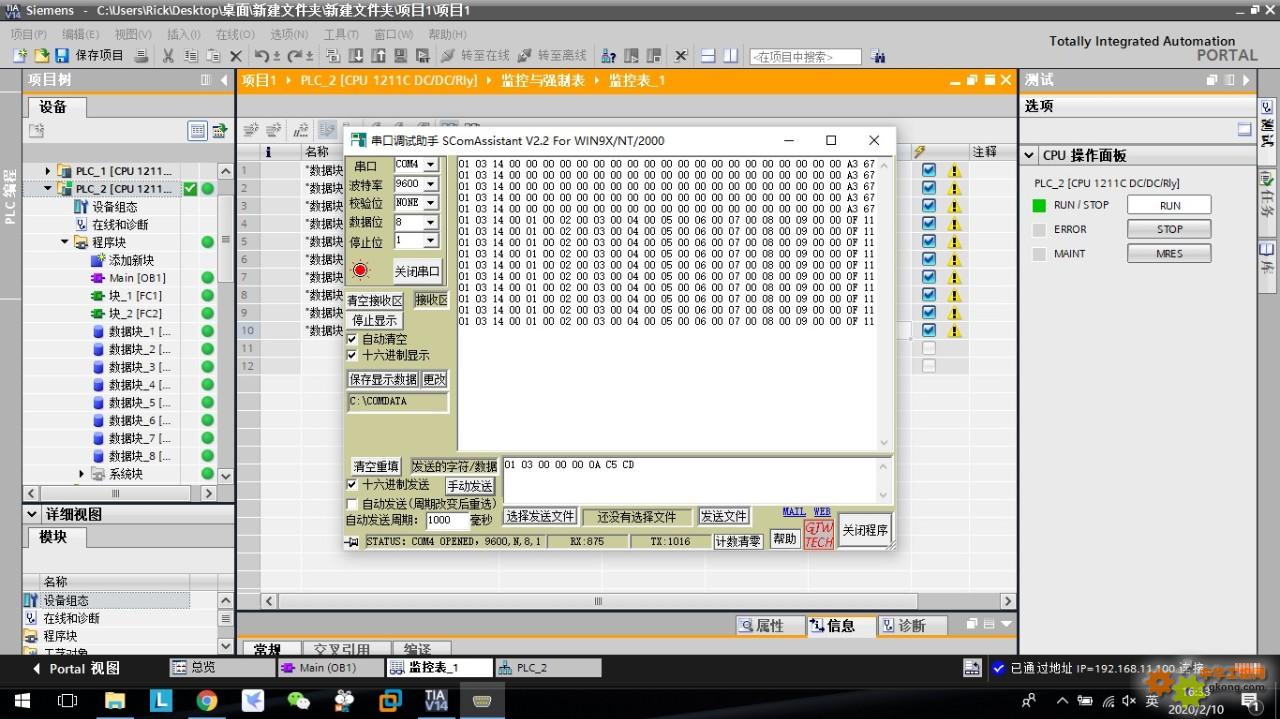Image resolution: width=1280 pixels, height=719 pixels.
Task: Click the delete X toolbar icon
Action: pyautogui.click(x=236, y=56)
